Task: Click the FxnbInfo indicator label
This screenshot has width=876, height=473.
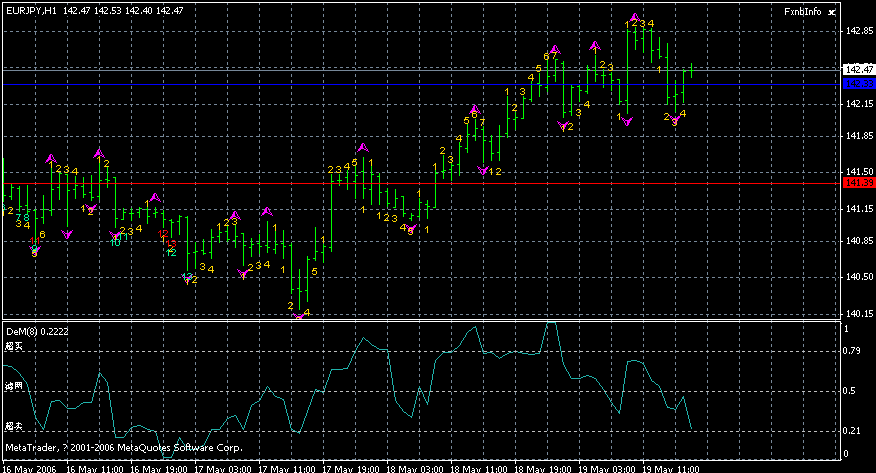Action: point(803,11)
